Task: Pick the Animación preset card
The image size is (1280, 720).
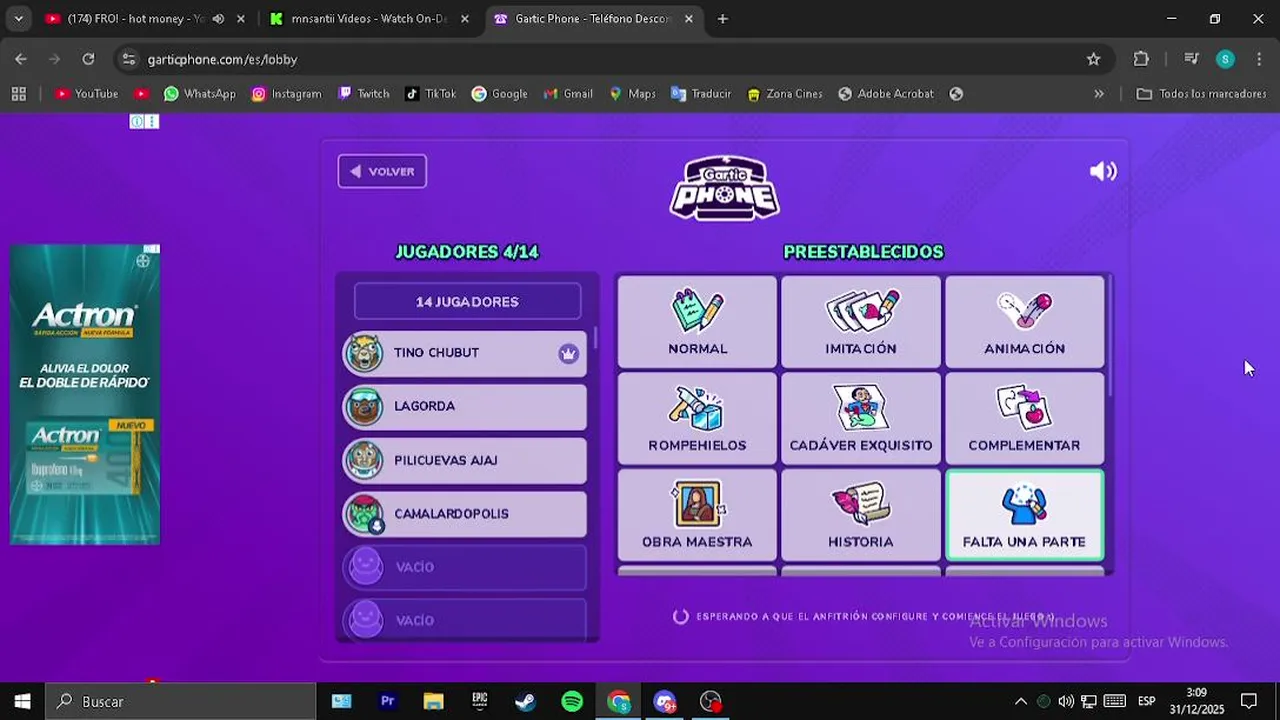Action: point(1024,322)
